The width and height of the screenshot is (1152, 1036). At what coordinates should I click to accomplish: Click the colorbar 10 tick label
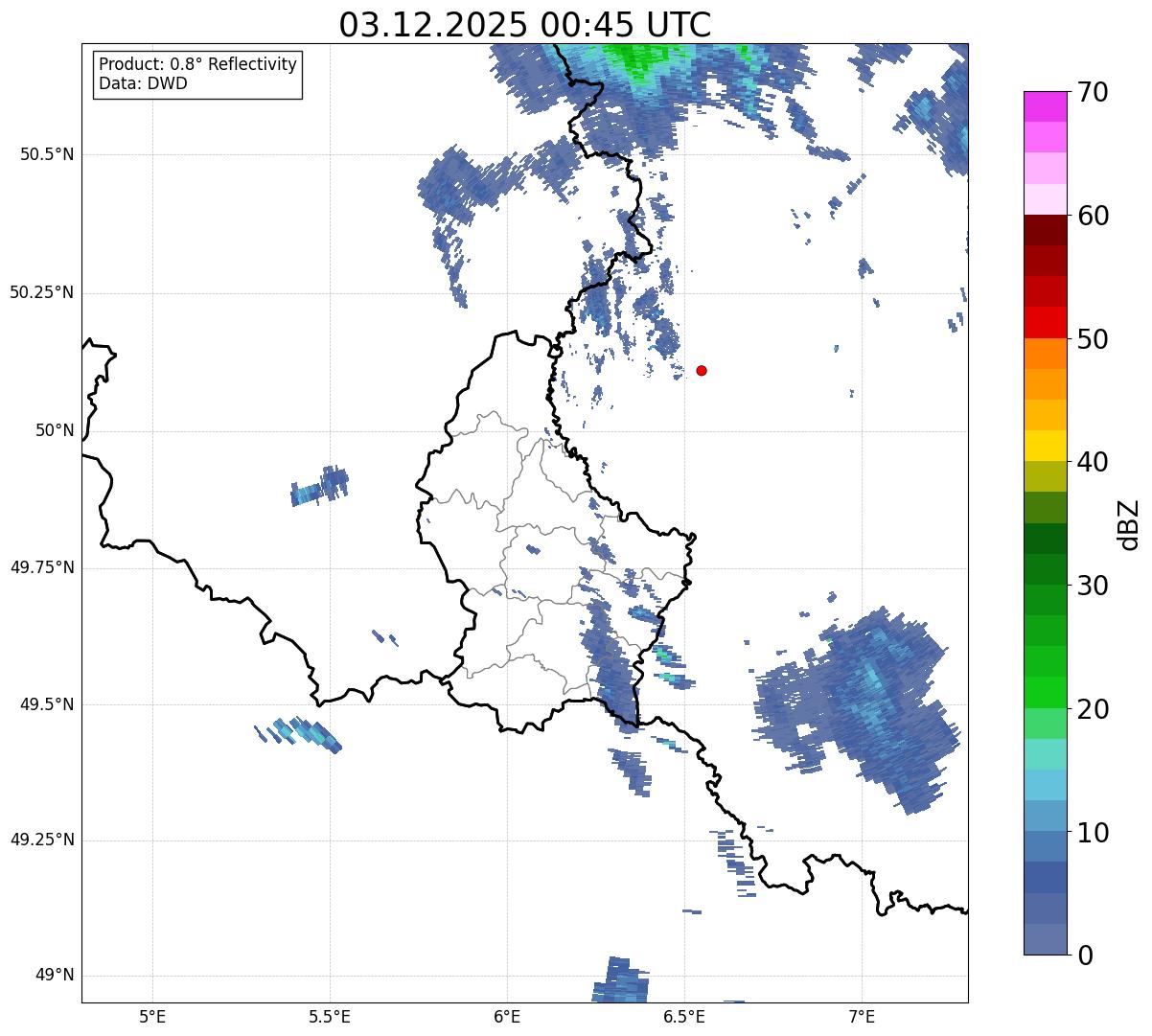[1093, 832]
